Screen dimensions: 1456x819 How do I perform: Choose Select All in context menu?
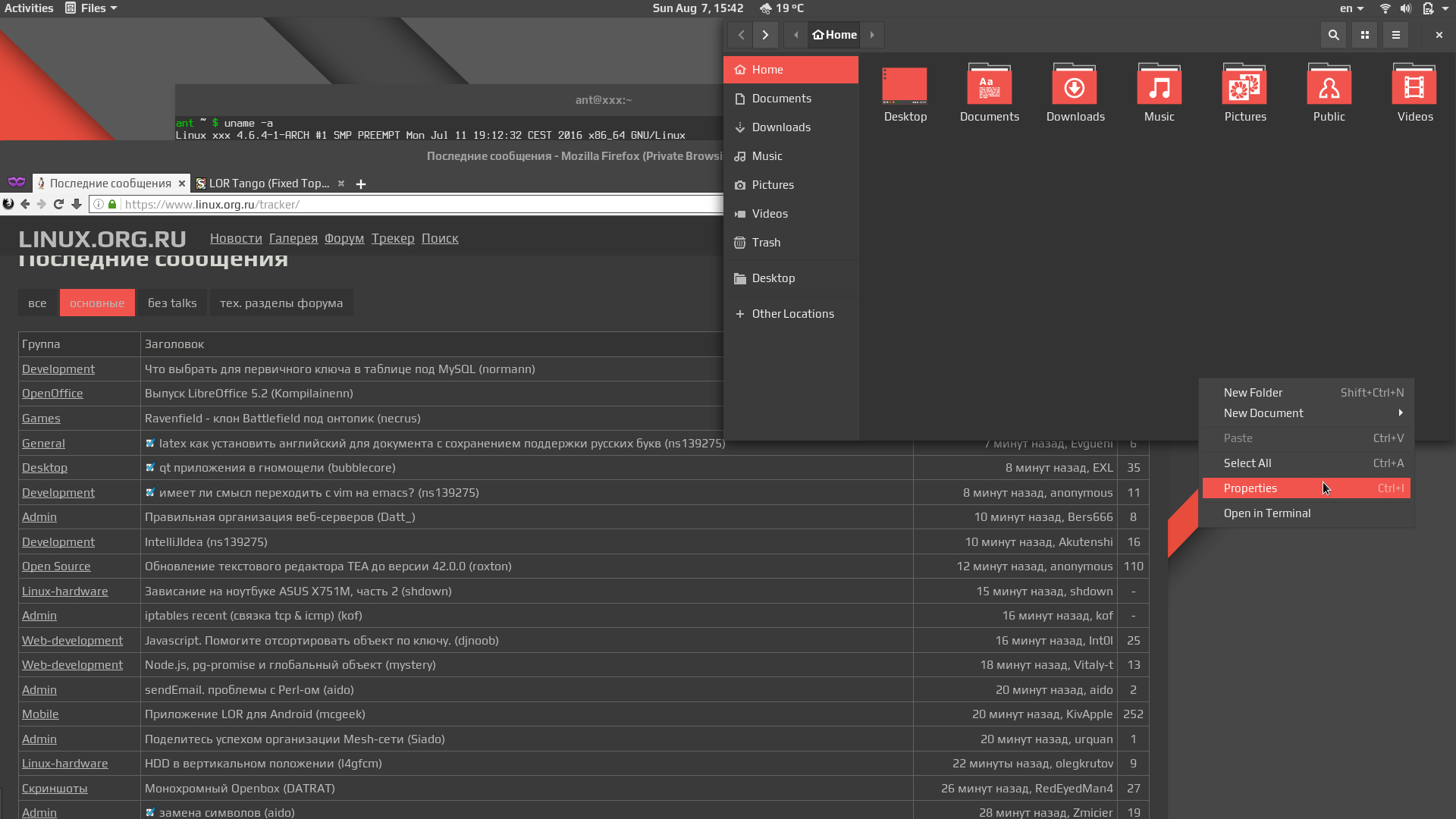(x=1307, y=463)
